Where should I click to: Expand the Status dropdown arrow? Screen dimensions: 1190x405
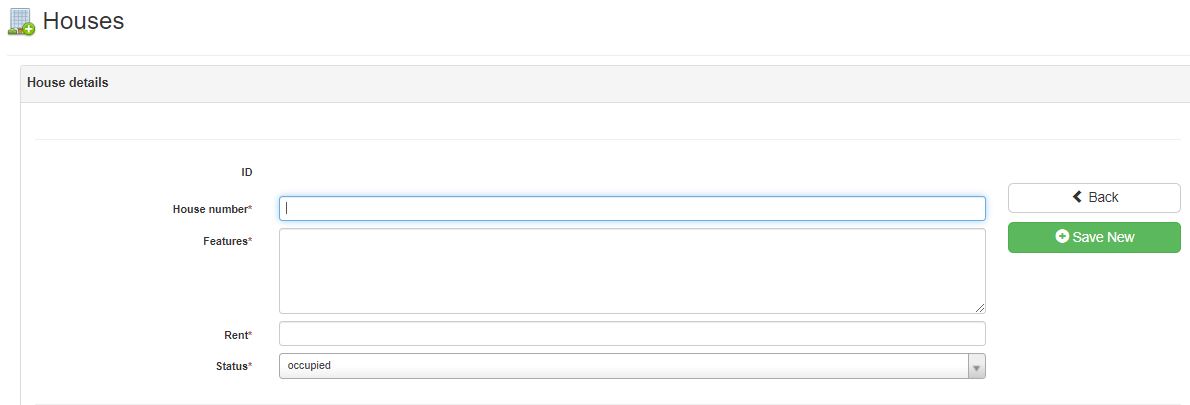pyautogui.click(x=977, y=367)
